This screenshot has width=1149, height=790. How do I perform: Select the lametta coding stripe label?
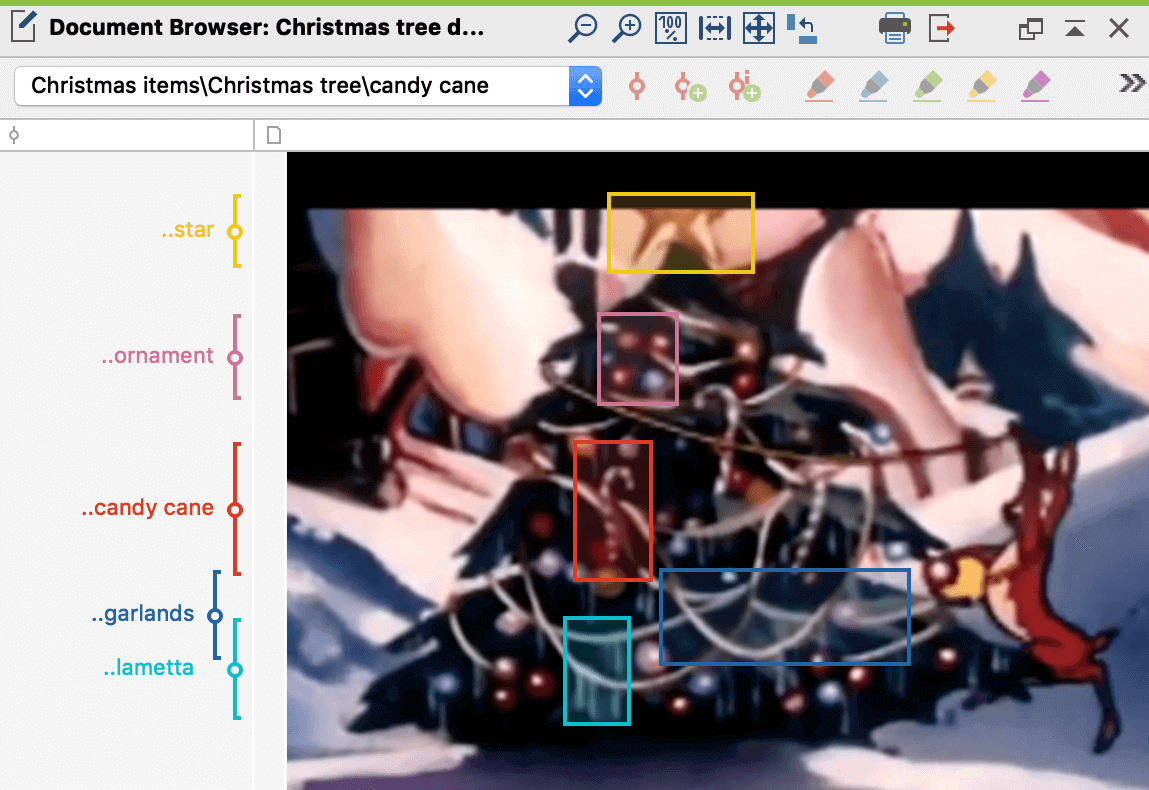[x=149, y=668]
